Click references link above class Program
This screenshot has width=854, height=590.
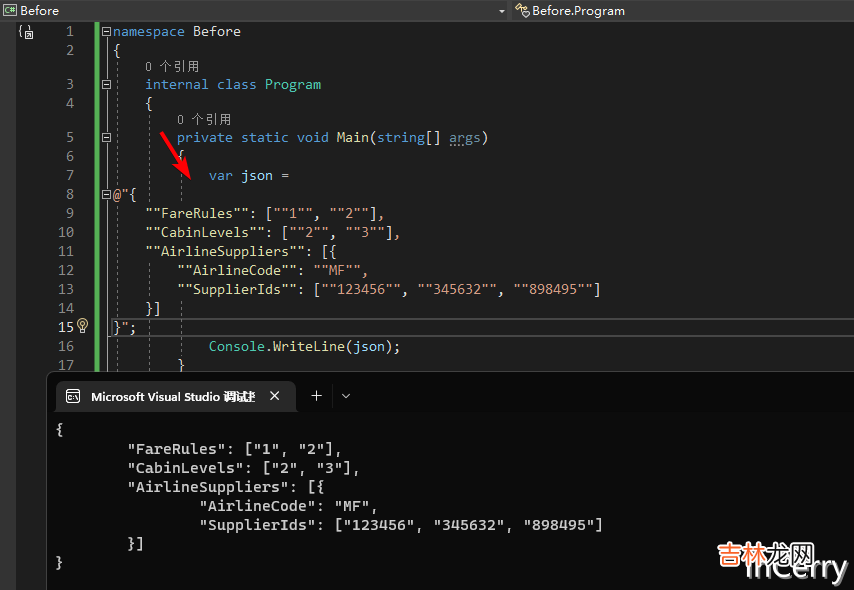(172, 66)
